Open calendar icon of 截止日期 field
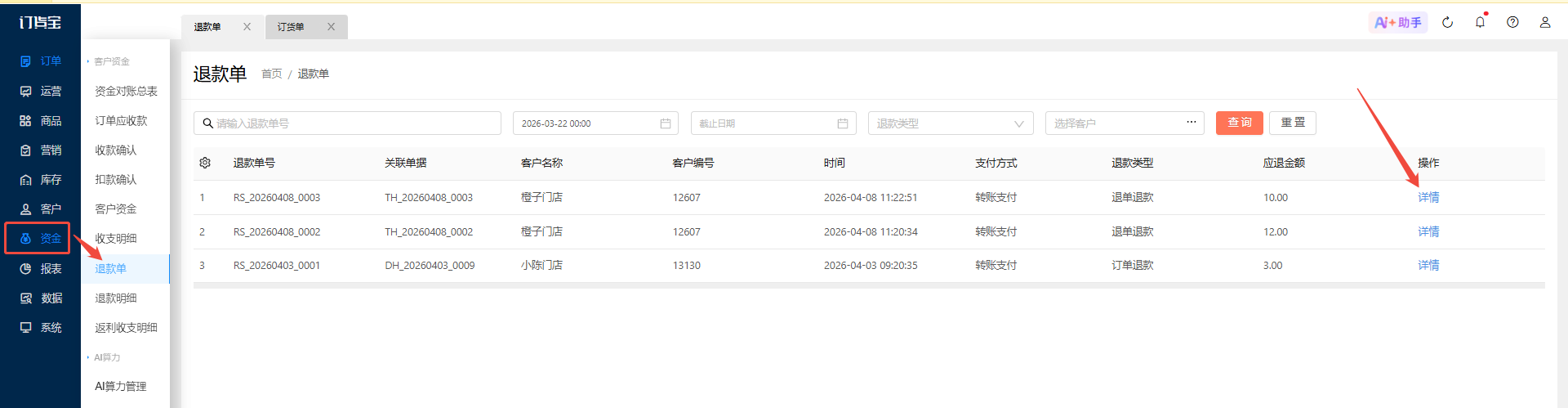Image resolution: width=1568 pixels, height=408 pixels. click(843, 123)
